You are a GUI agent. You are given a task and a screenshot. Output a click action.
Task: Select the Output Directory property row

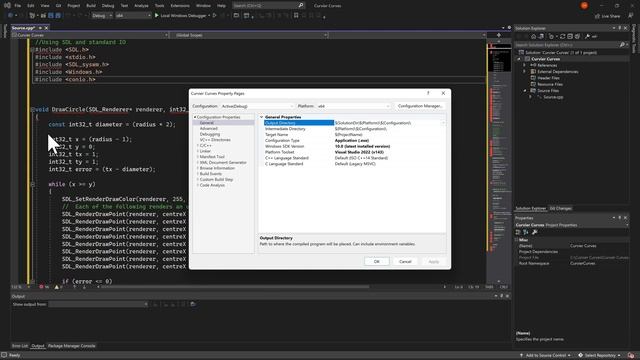coord(354,123)
